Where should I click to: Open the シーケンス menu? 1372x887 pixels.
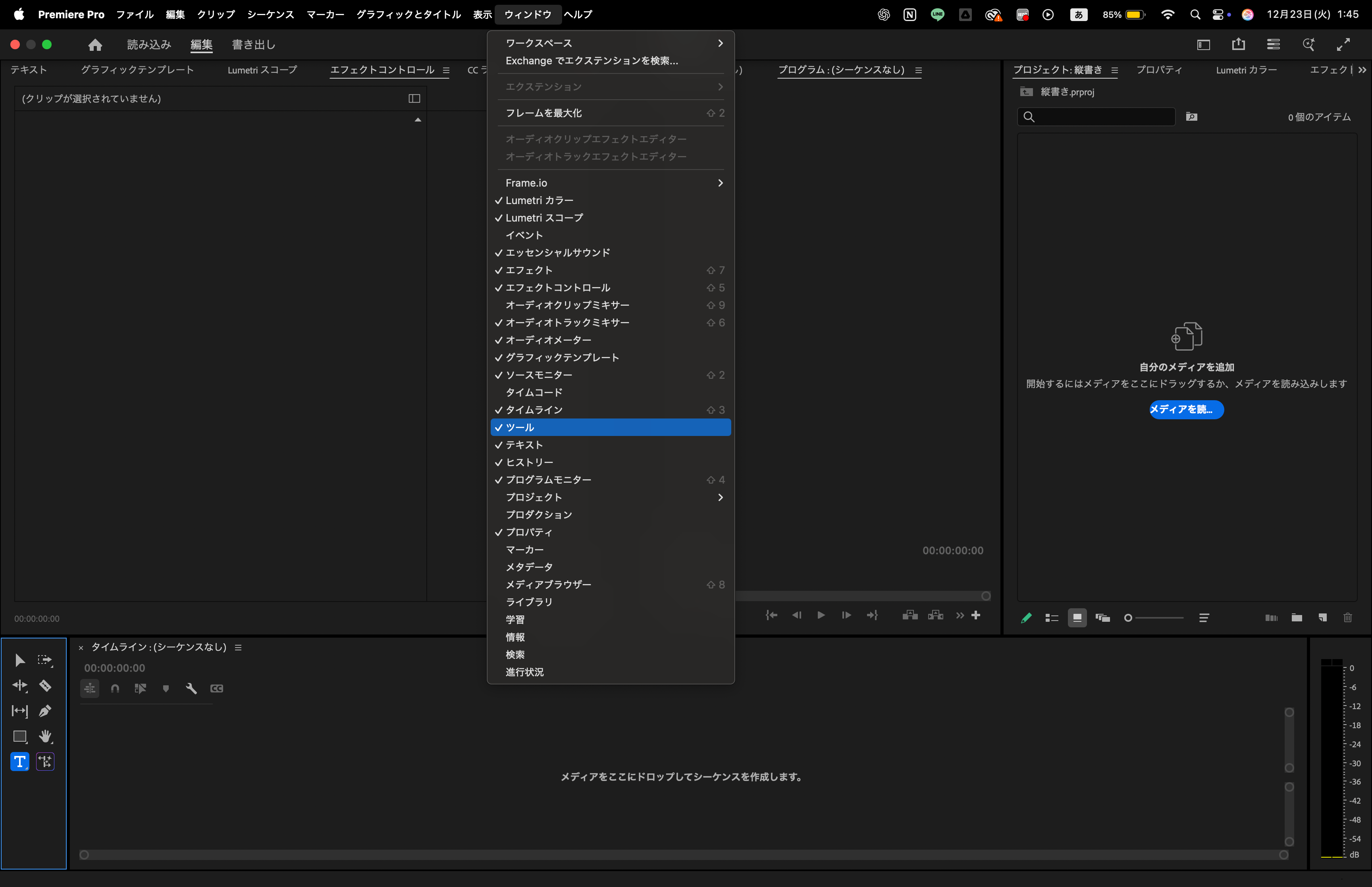click(x=270, y=14)
